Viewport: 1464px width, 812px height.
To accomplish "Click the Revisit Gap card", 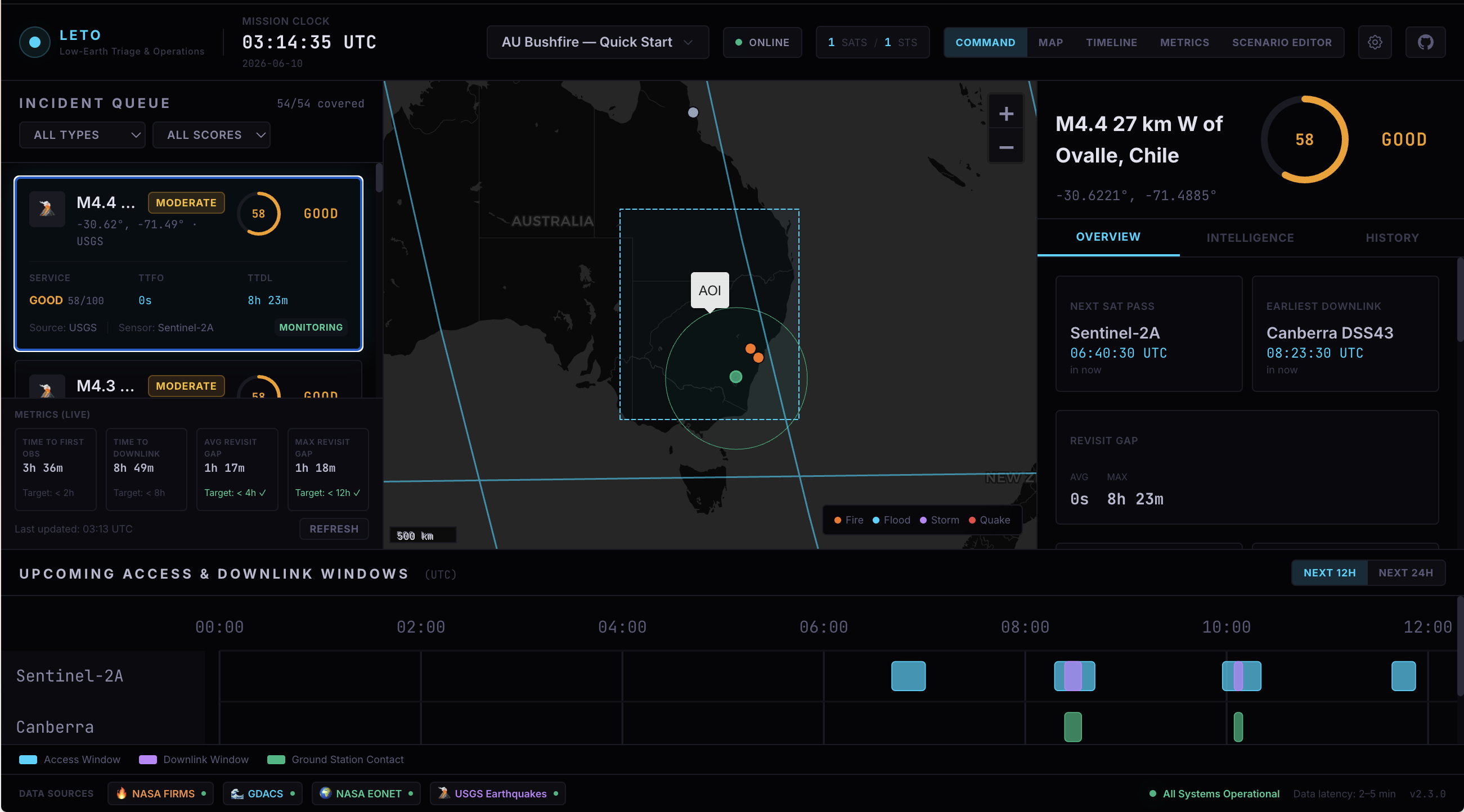I will (x=1247, y=467).
